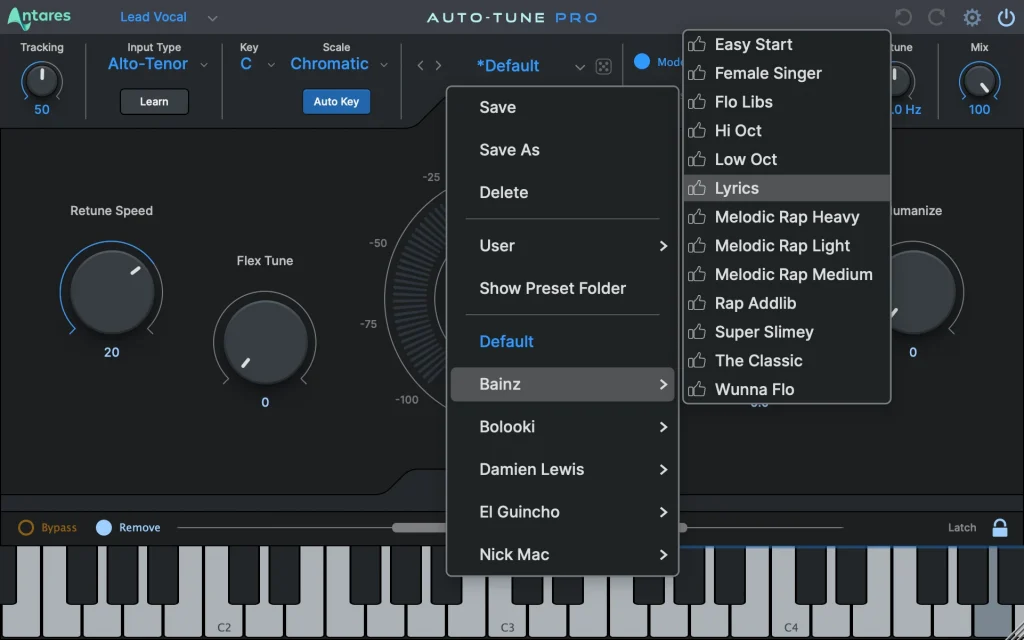Click the dice icon beside the preset name
1024x640 pixels.
click(x=603, y=64)
